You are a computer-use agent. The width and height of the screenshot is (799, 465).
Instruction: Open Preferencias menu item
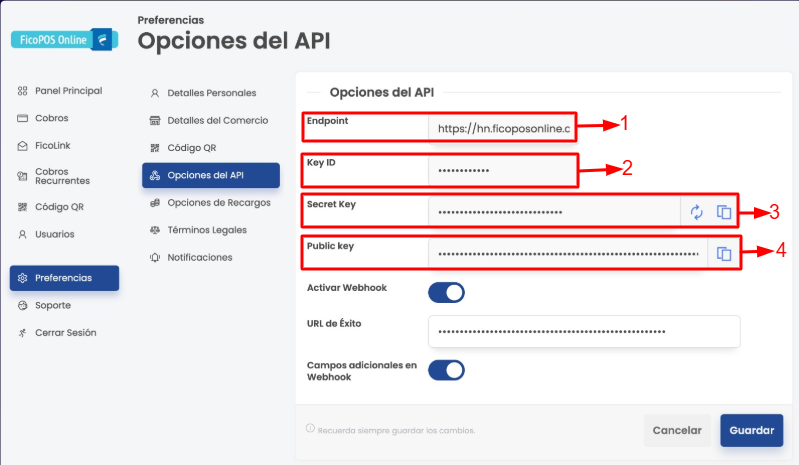[x=64, y=278]
